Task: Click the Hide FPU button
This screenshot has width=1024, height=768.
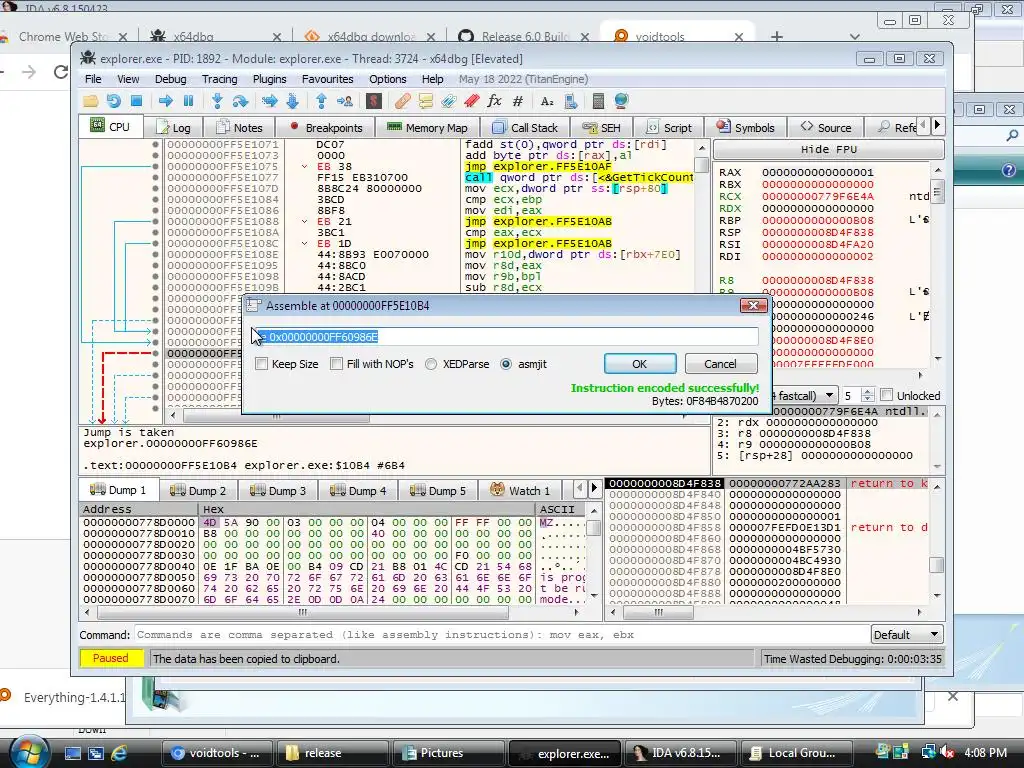Action: pyautogui.click(x=829, y=150)
